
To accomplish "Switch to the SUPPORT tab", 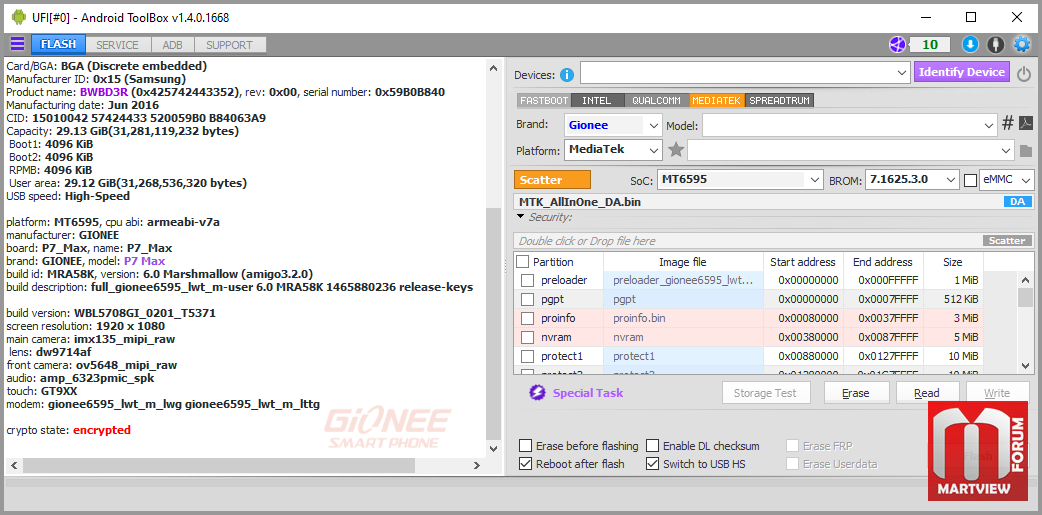I will (229, 45).
